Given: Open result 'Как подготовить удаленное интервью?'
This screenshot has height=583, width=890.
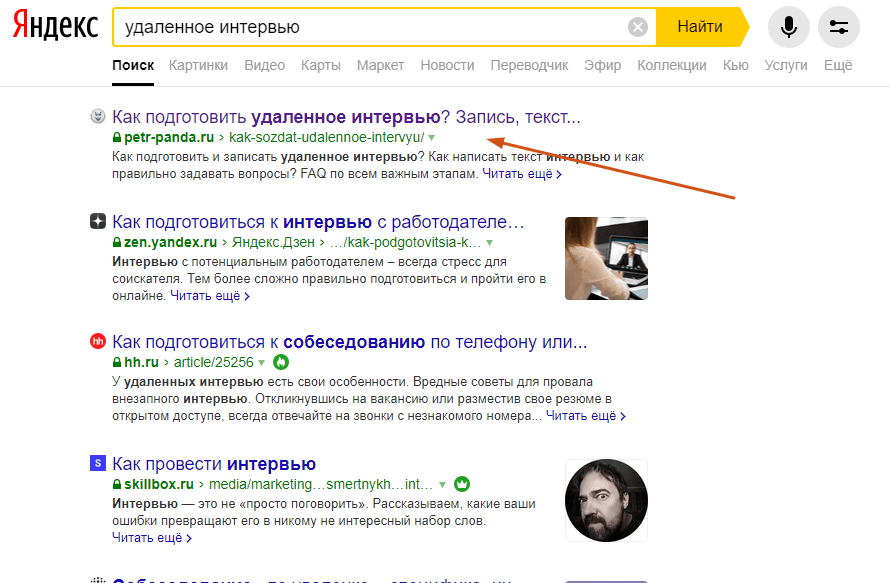Looking at the screenshot, I should [346, 117].
